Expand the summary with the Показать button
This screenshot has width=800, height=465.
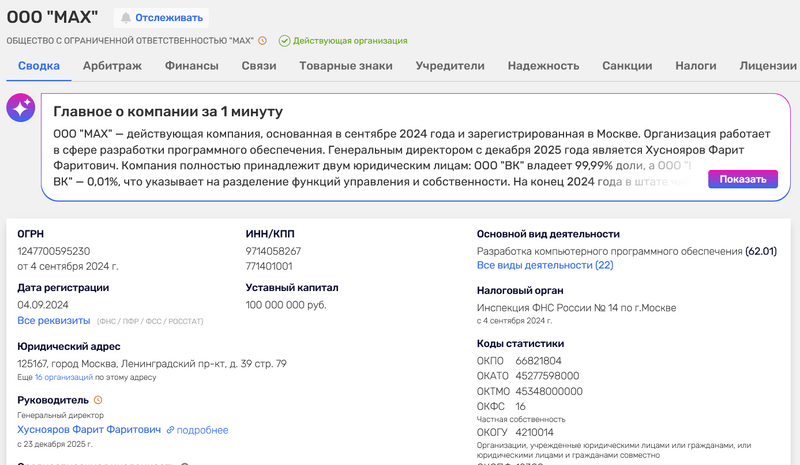(x=742, y=180)
